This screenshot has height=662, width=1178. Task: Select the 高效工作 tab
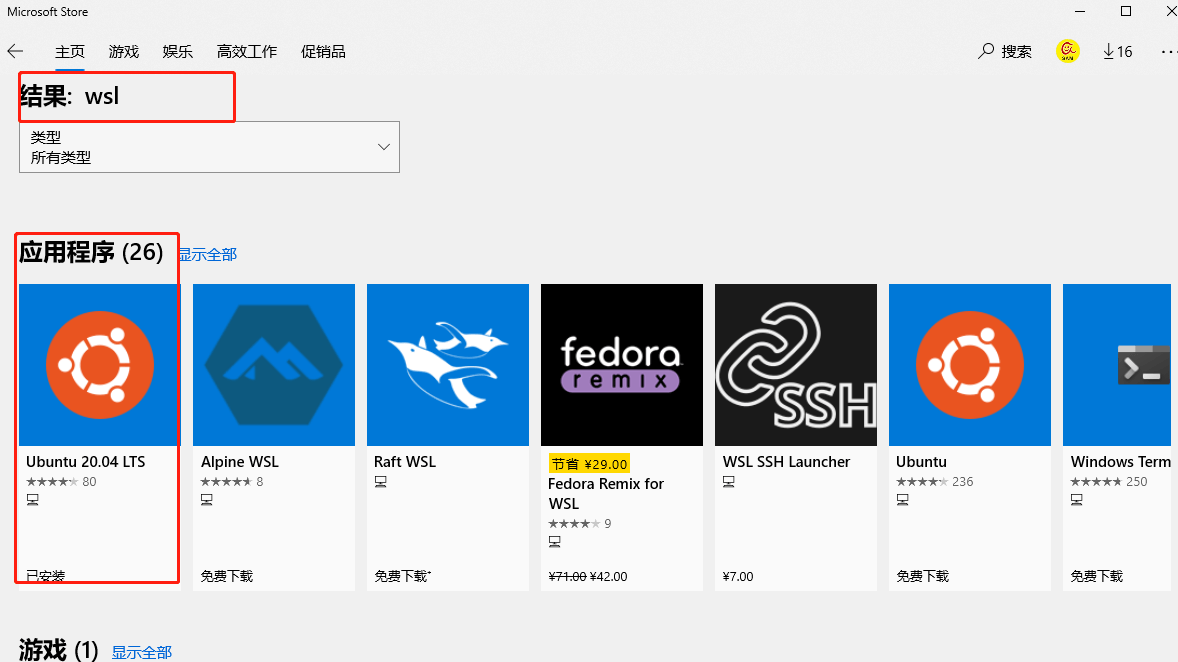click(x=247, y=52)
